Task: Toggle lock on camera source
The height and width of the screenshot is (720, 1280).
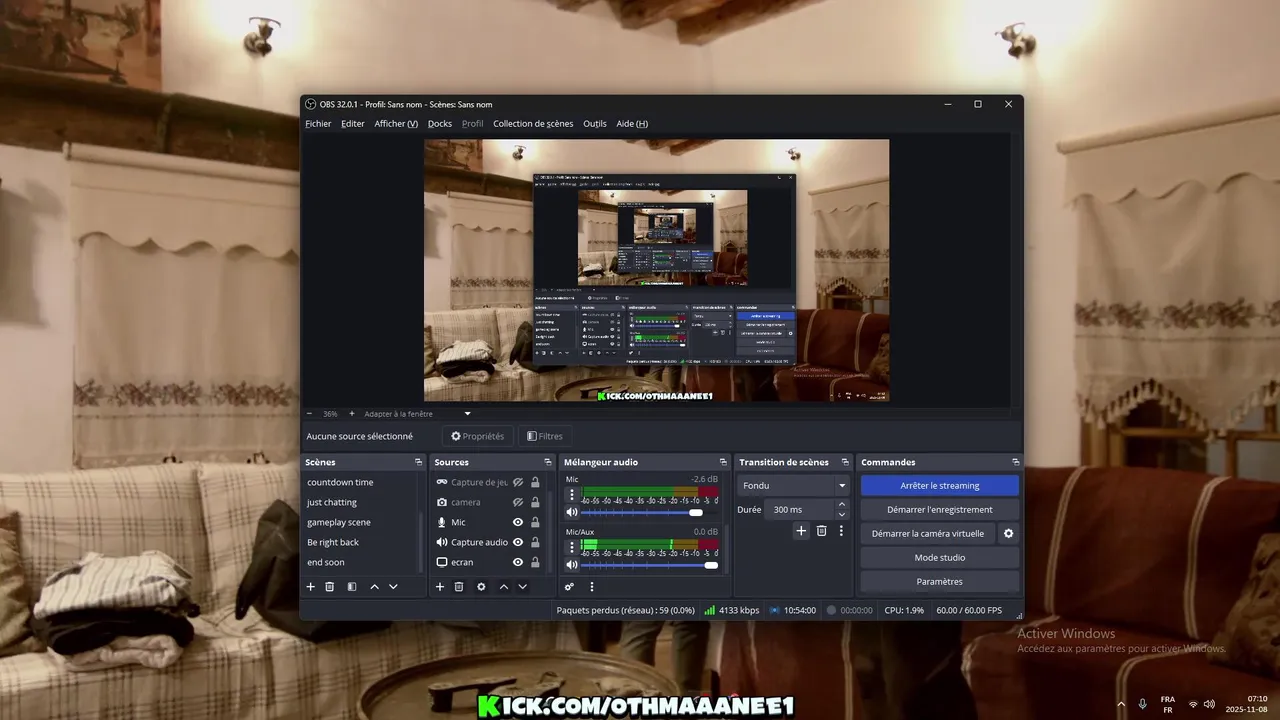Action: point(535,502)
